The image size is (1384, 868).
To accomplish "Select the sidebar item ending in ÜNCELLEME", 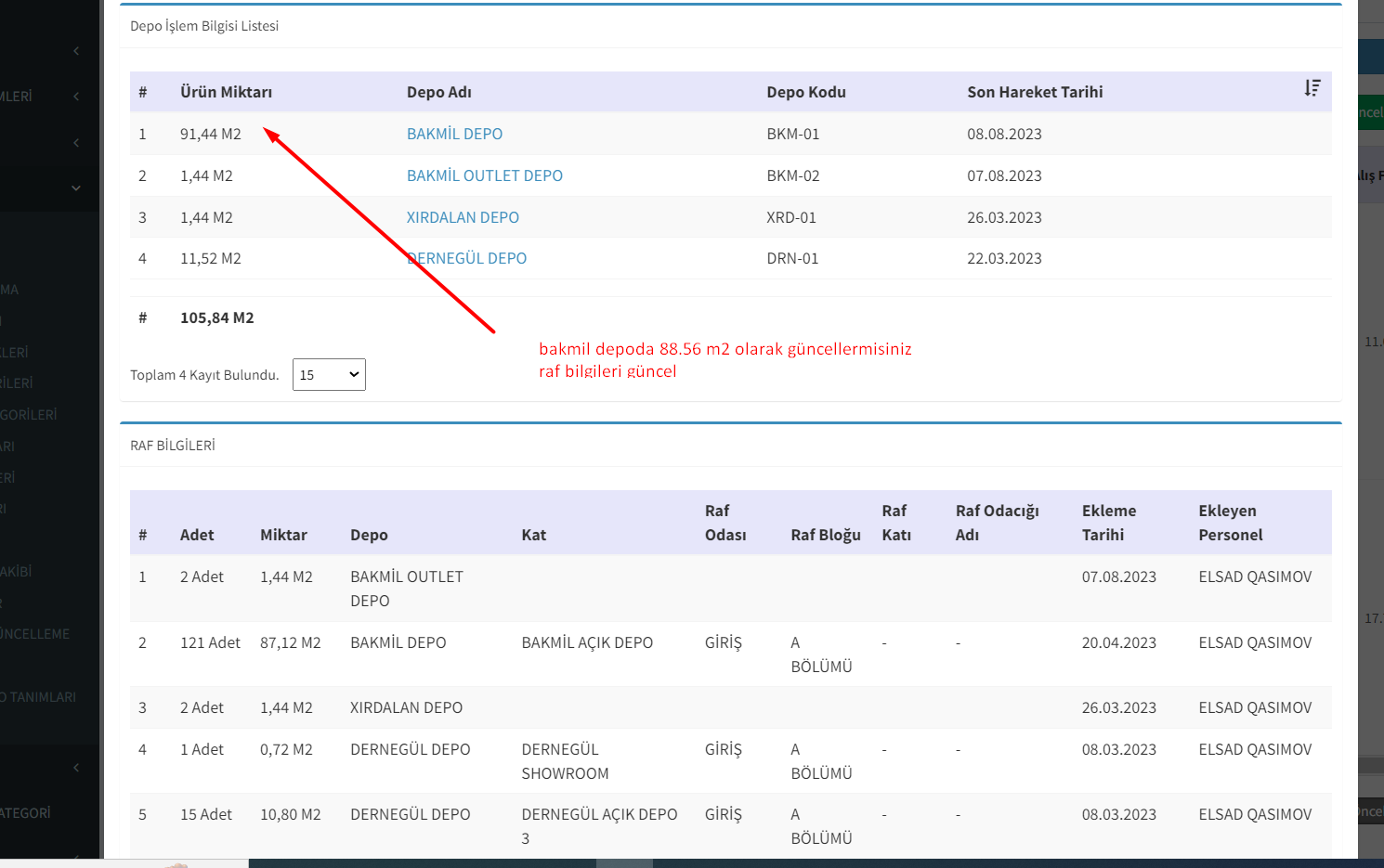I will (35, 634).
